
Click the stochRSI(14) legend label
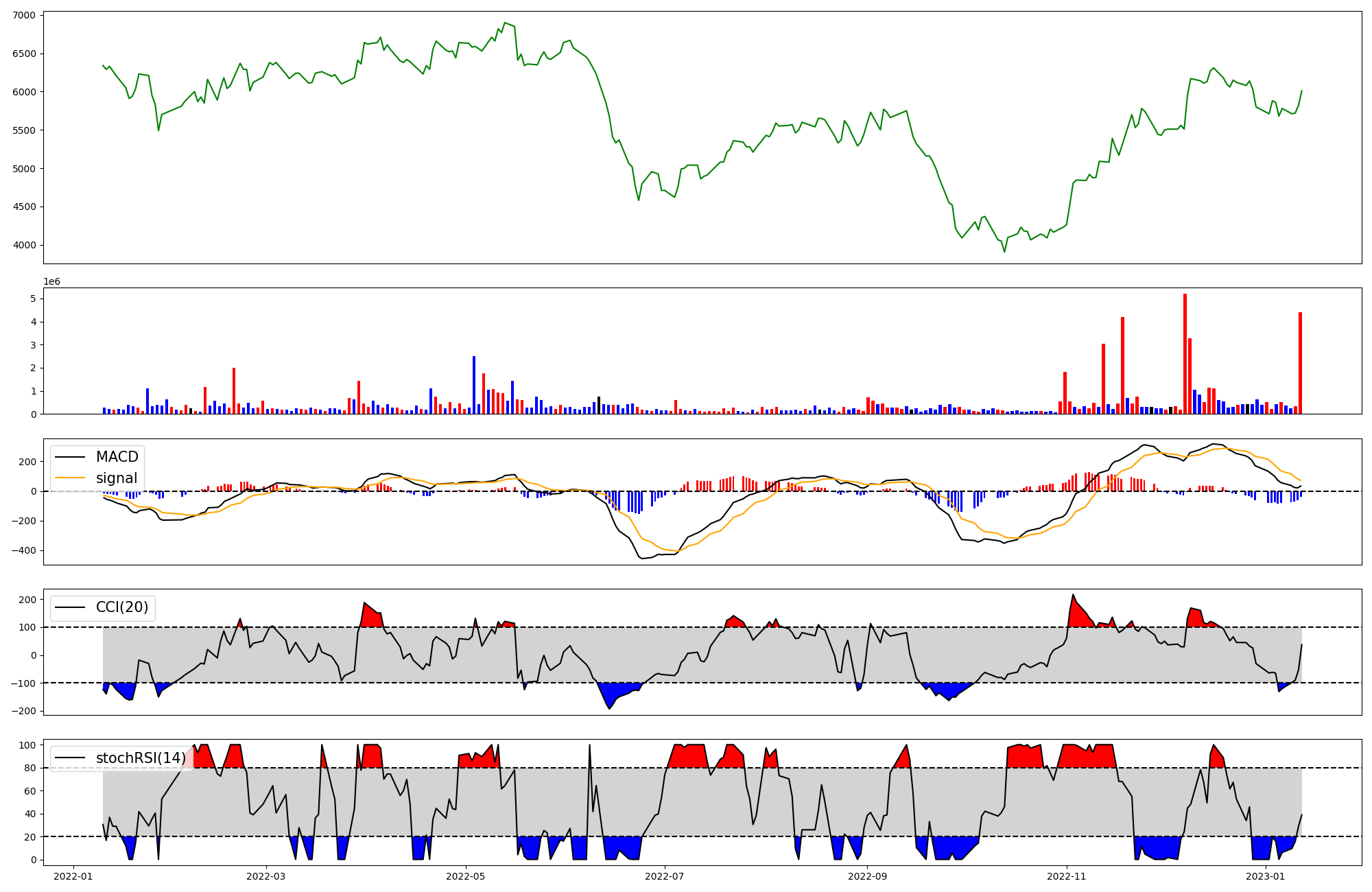point(141,758)
